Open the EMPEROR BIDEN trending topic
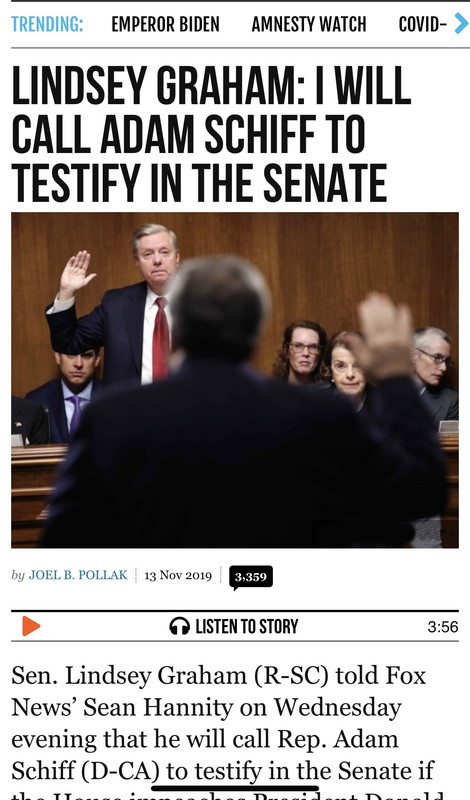Image resolution: width=470 pixels, height=800 pixels. click(x=165, y=24)
